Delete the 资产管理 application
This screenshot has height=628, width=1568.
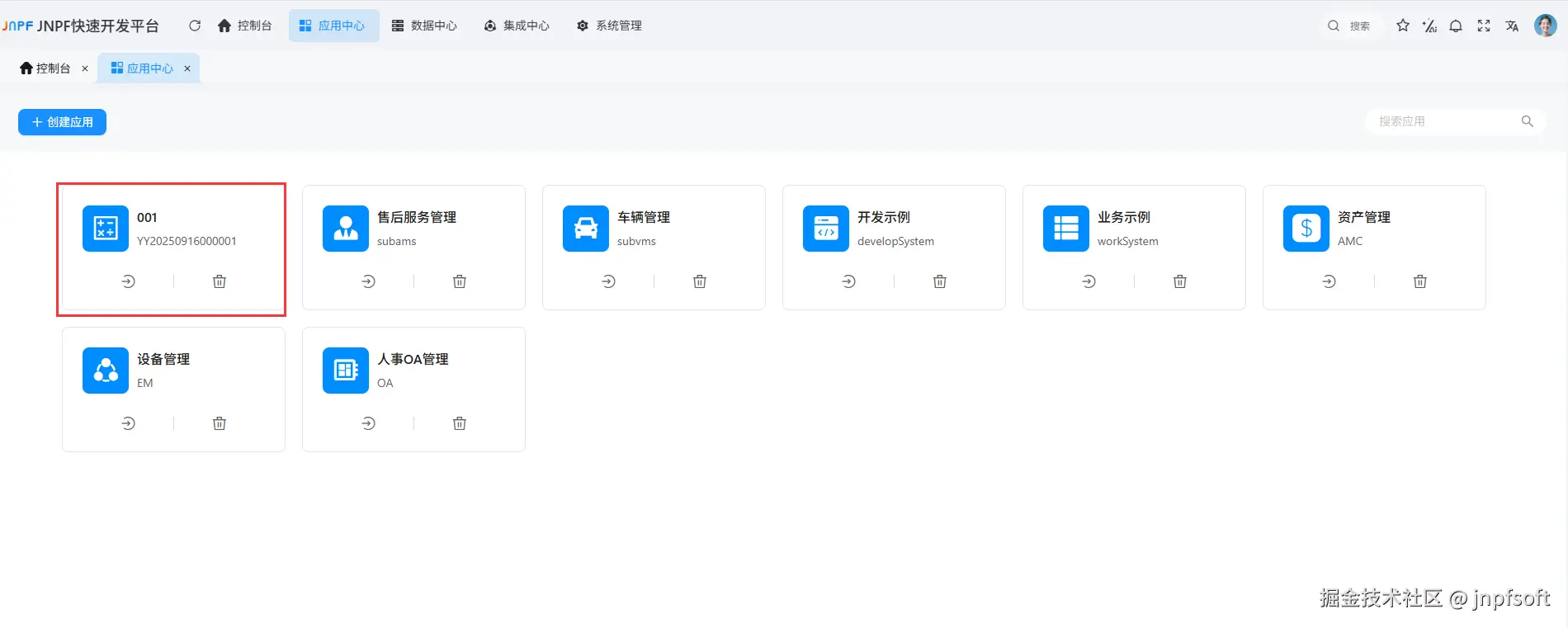(1420, 281)
